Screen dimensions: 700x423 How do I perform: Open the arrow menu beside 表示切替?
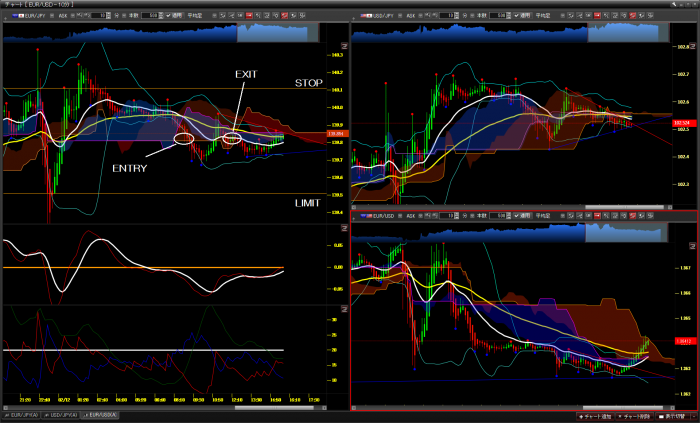(x=693, y=416)
